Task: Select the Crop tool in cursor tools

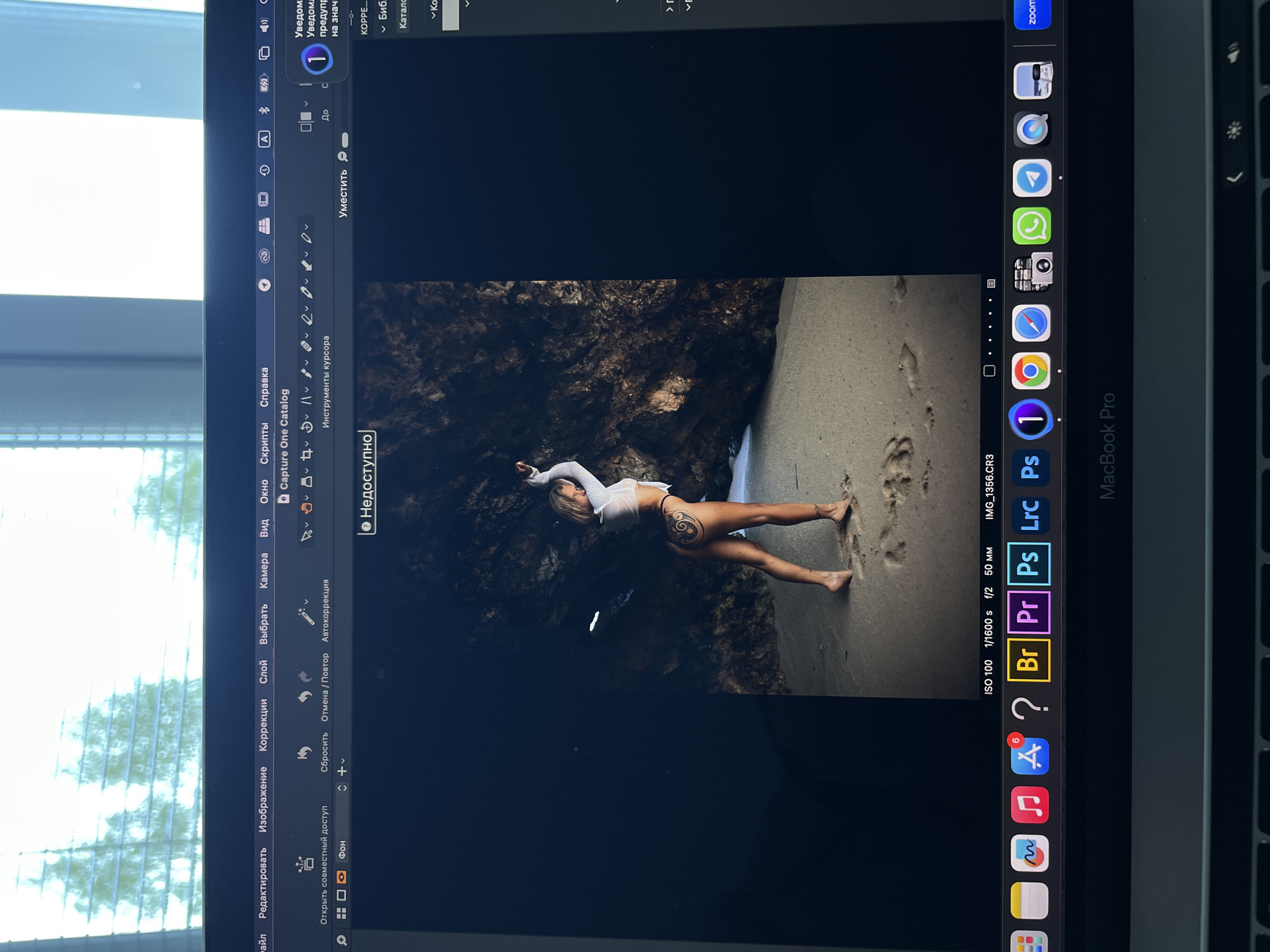Action: (x=306, y=455)
